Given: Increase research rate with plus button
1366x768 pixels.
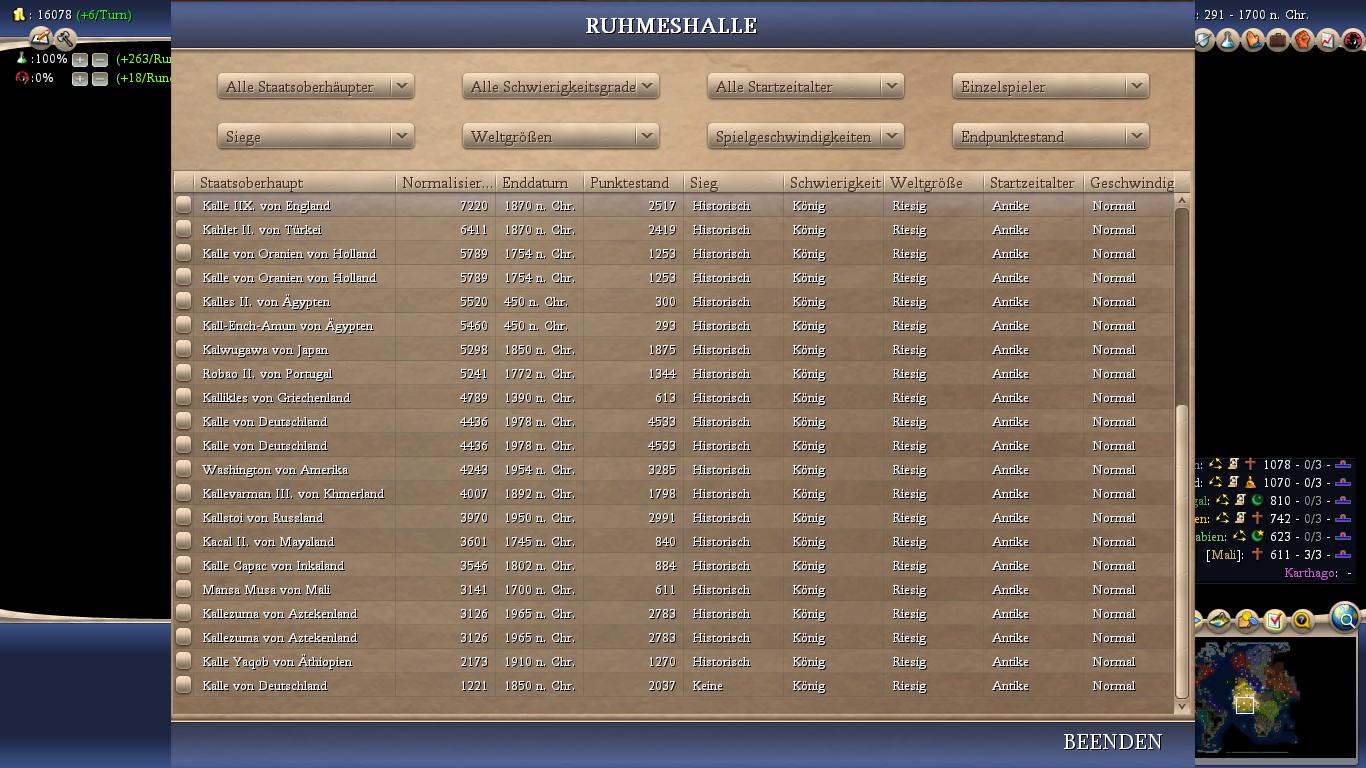Looking at the screenshot, I should coord(80,60).
